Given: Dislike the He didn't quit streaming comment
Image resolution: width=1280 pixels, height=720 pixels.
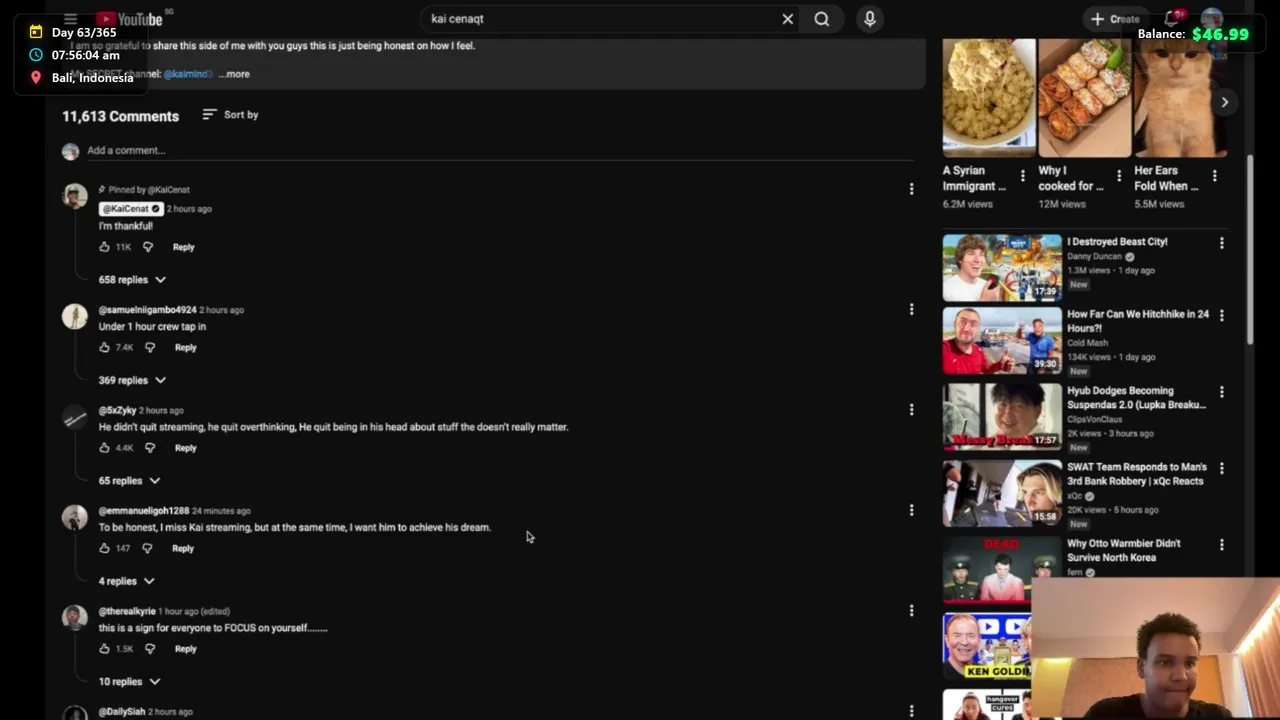Looking at the screenshot, I should coord(150,448).
